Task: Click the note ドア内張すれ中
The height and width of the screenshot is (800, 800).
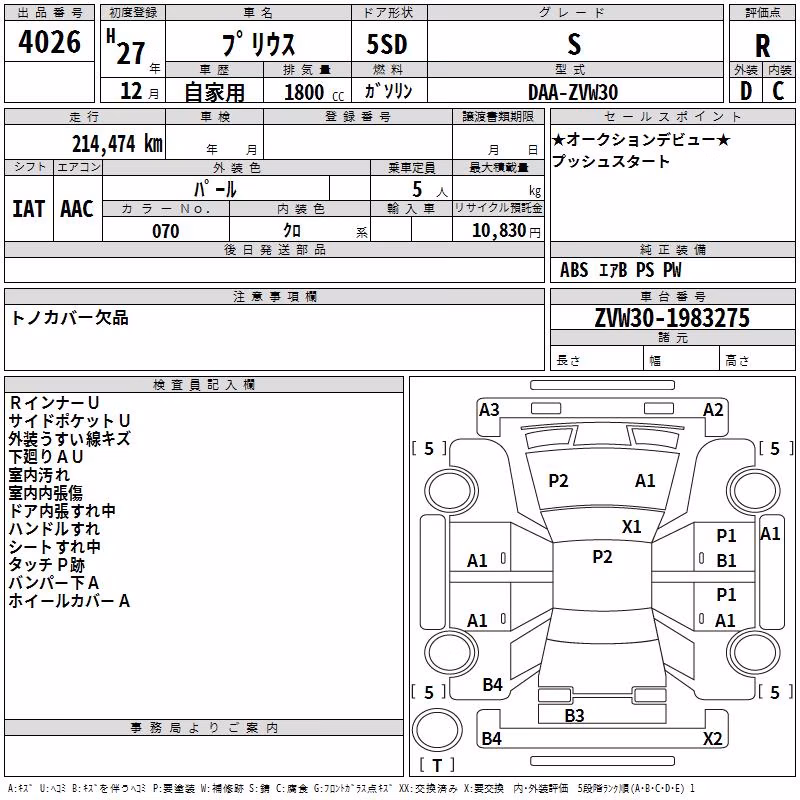Action: pos(62,511)
